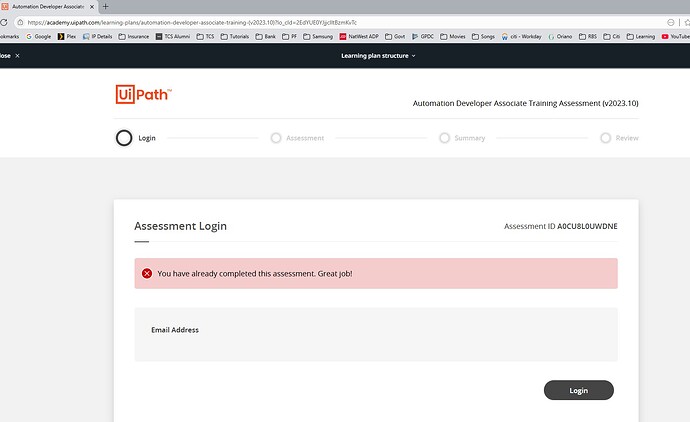
Task: Click the already completed assessment message
Action: 255,273
